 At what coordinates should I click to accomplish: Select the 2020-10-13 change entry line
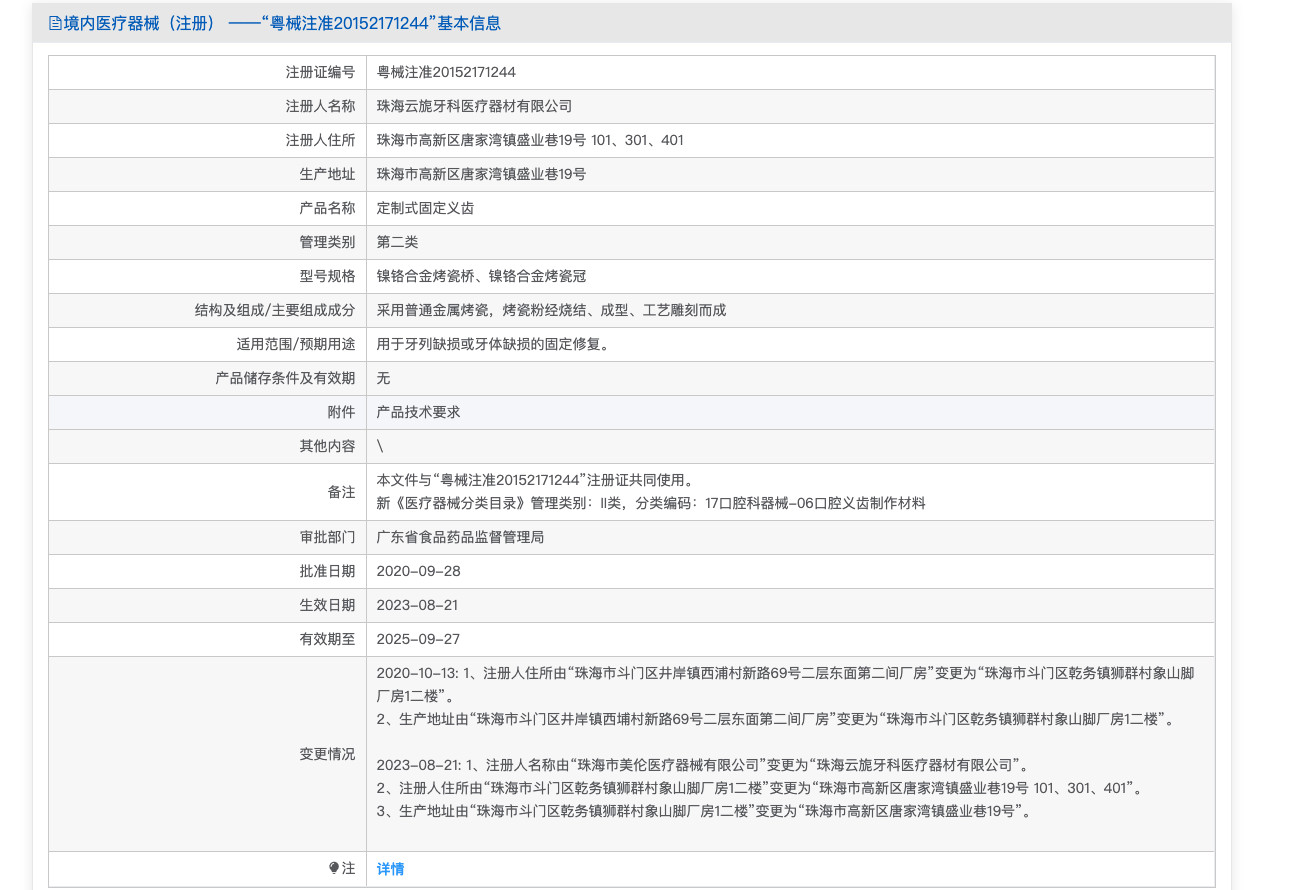[x=785, y=685]
